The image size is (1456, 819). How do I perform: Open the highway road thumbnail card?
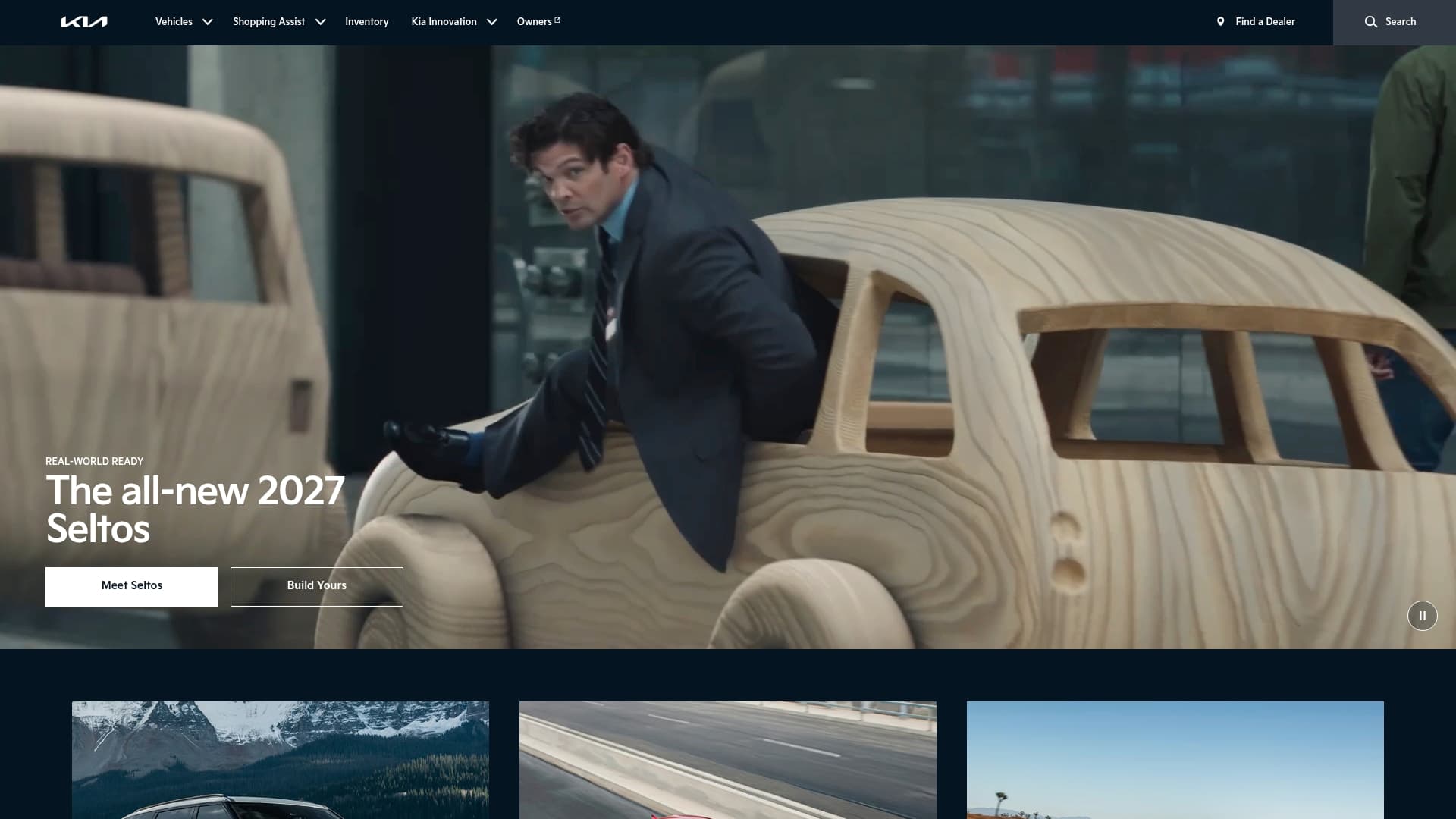[728, 760]
